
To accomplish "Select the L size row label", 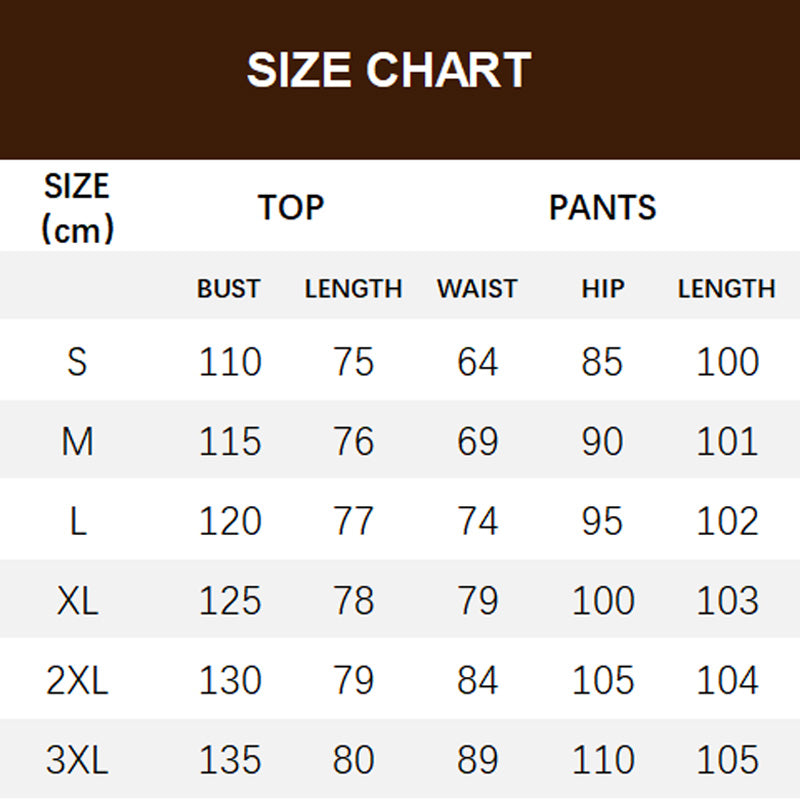I will point(77,521).
